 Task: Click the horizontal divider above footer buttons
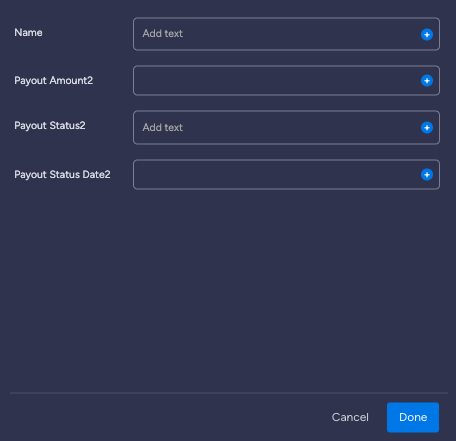tap(229, 393)
